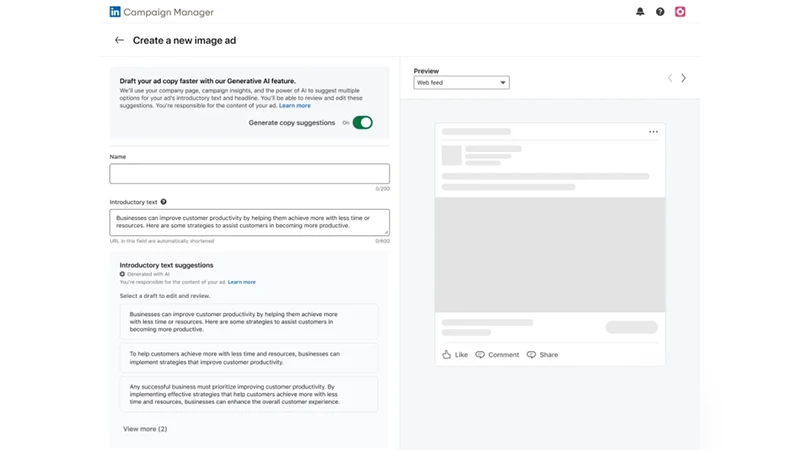Open Learn more link in Generative AI notice
800x450 pixels.
point(294,106)
